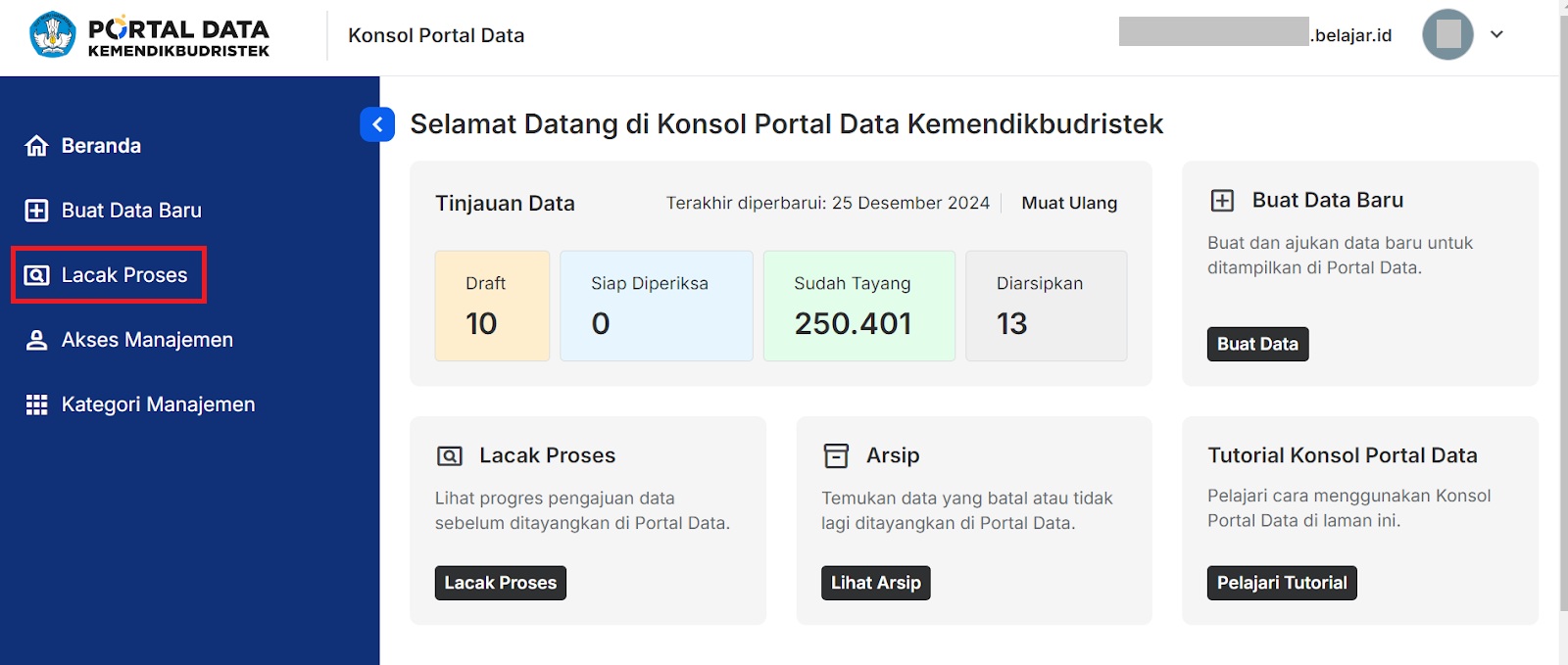This screenshot has height=665, width=1568.
Task: Click the Buat Data Baru plus icon in sidebar
Action: pyautogui.click(x=36, y=211)
